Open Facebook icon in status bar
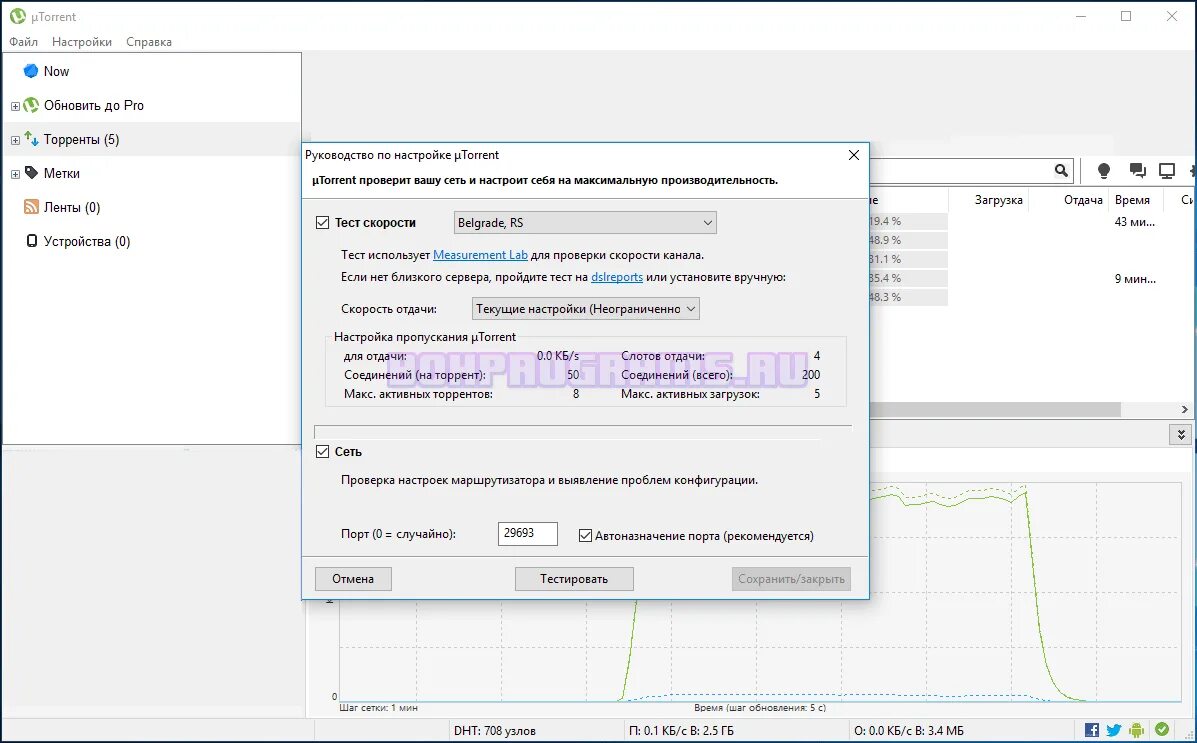 [1092, 731]
